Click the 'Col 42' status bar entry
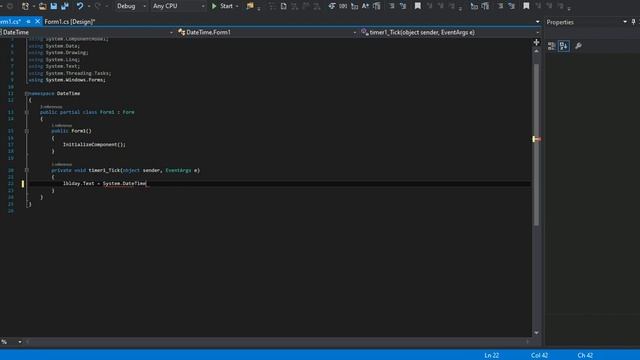 [x=539, y=355]
